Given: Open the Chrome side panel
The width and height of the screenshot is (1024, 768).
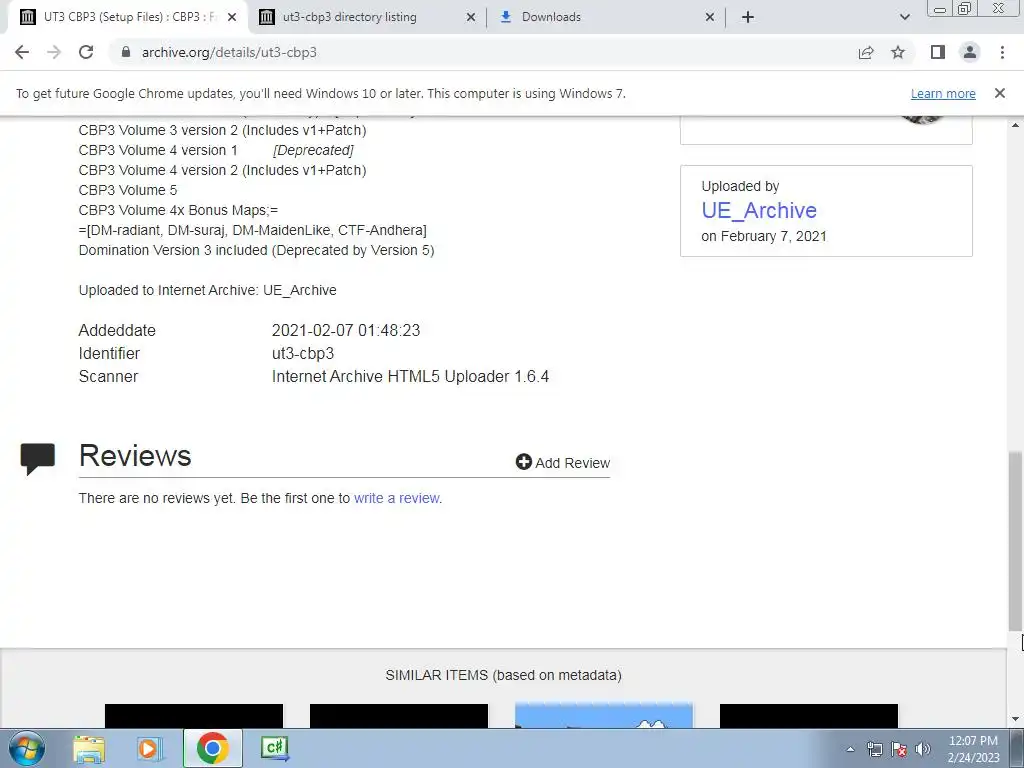Looking at the screenshot, I should click(x=938, y=52).
